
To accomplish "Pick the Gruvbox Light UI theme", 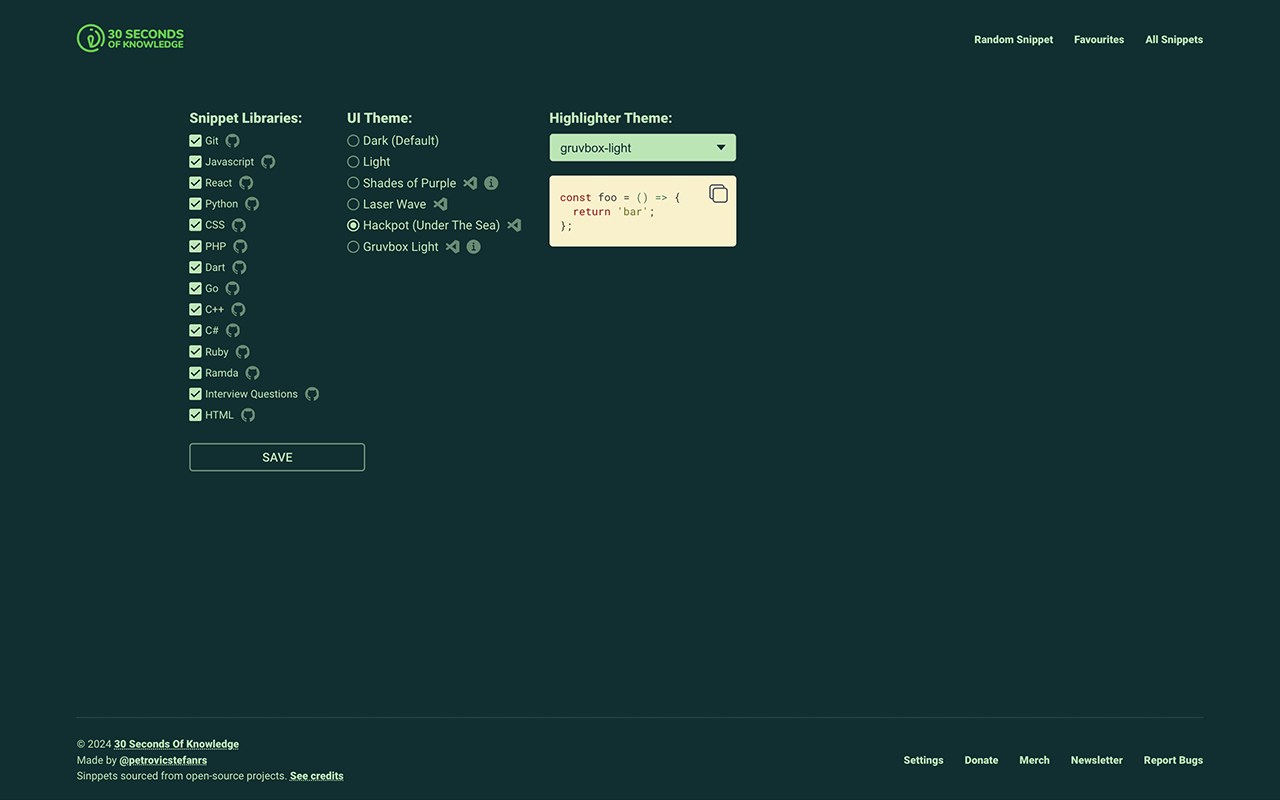I will click(x=353, y=247).
